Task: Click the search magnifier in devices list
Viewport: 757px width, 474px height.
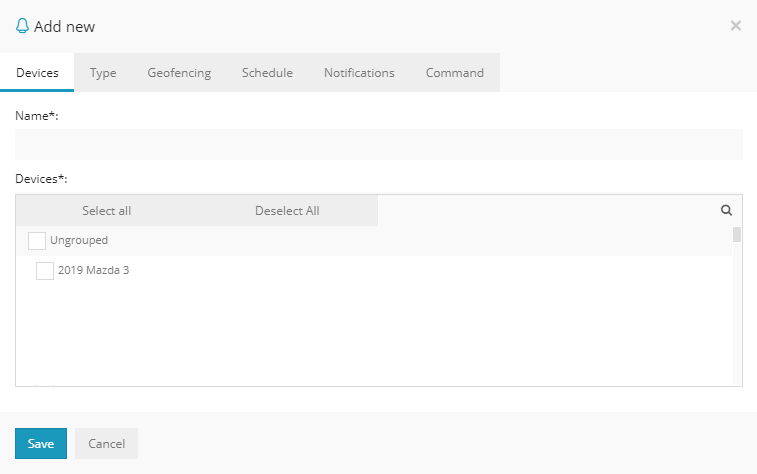Action: click(727, 211)
